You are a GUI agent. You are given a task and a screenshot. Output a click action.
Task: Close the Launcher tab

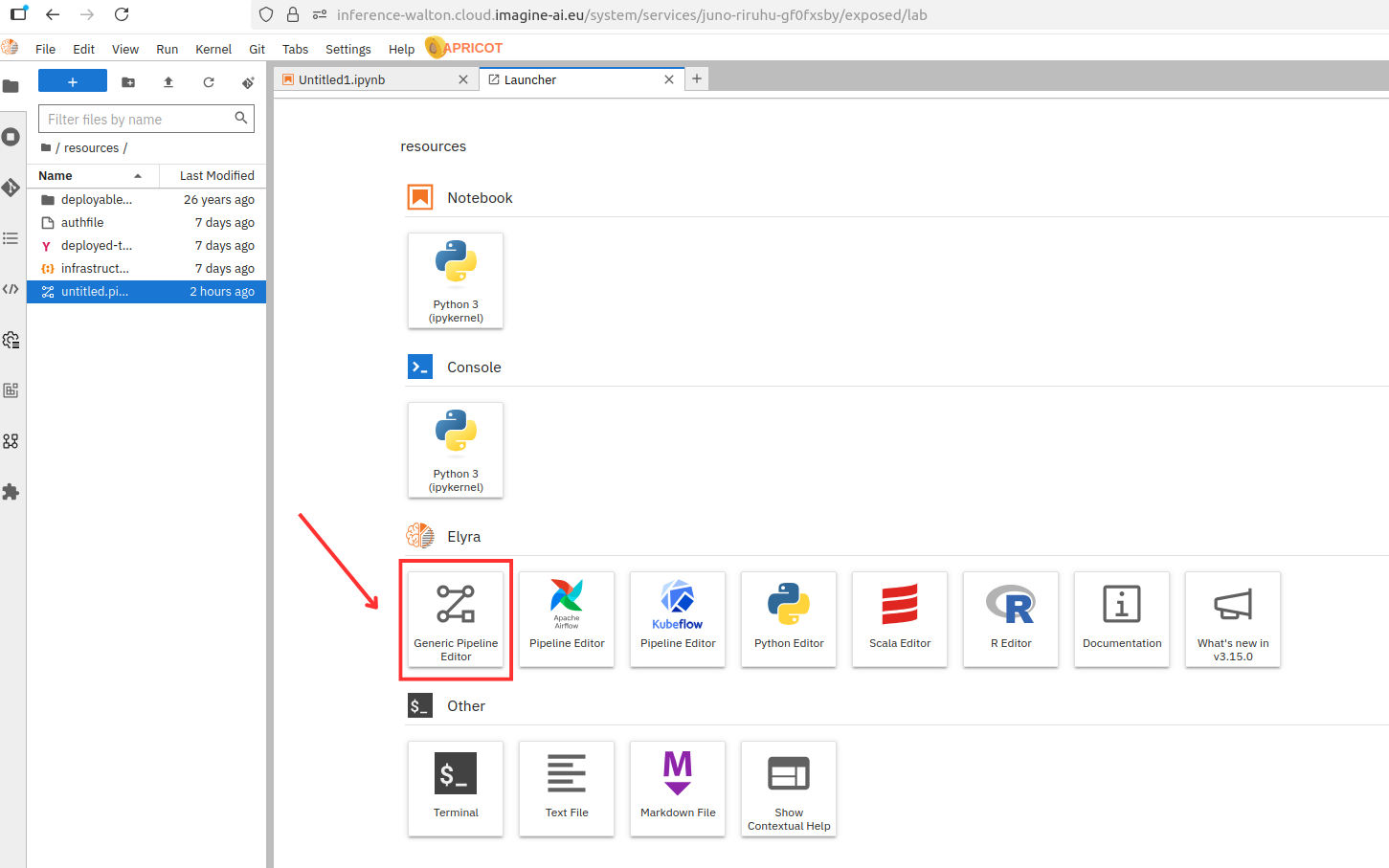click(669, 80)
